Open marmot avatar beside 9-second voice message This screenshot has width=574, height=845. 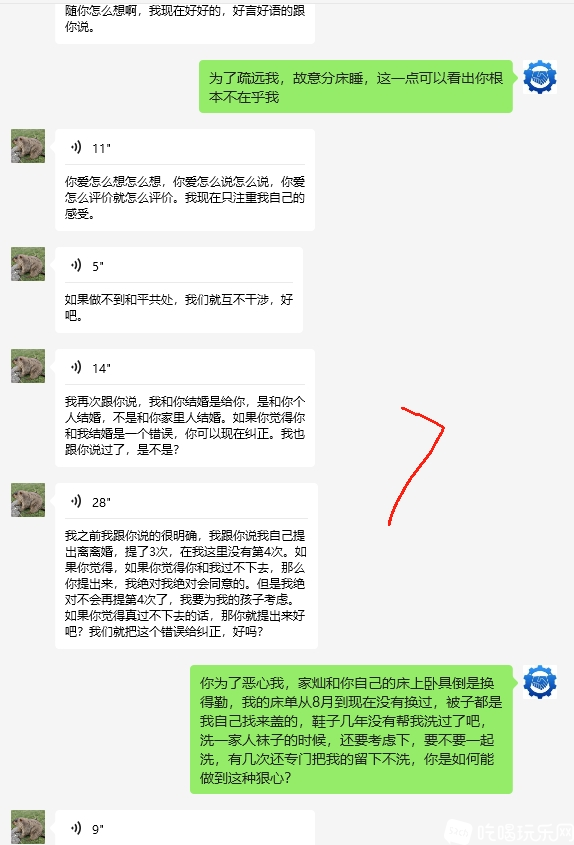28,827
